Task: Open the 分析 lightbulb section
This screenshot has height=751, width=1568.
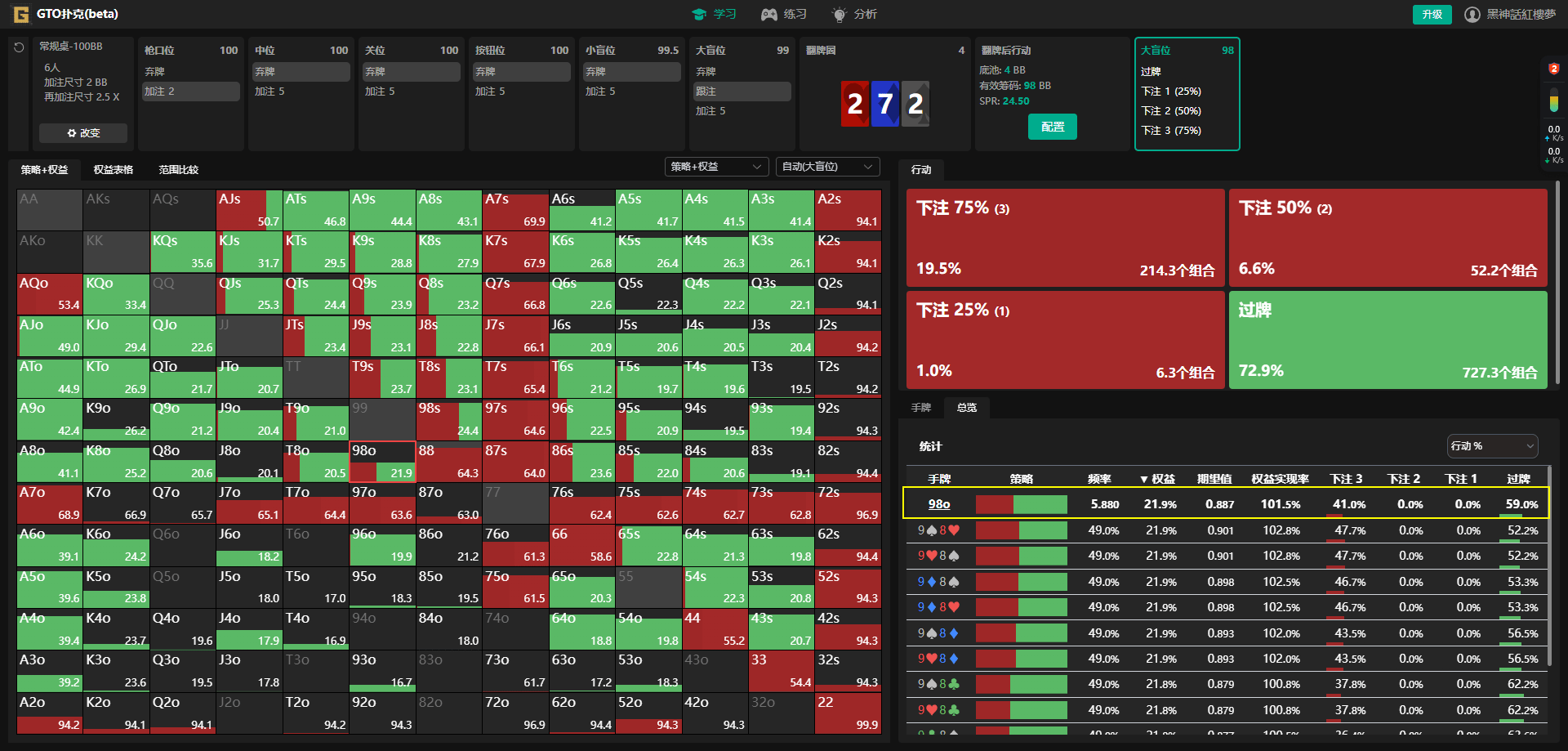Action: point(854,14)
